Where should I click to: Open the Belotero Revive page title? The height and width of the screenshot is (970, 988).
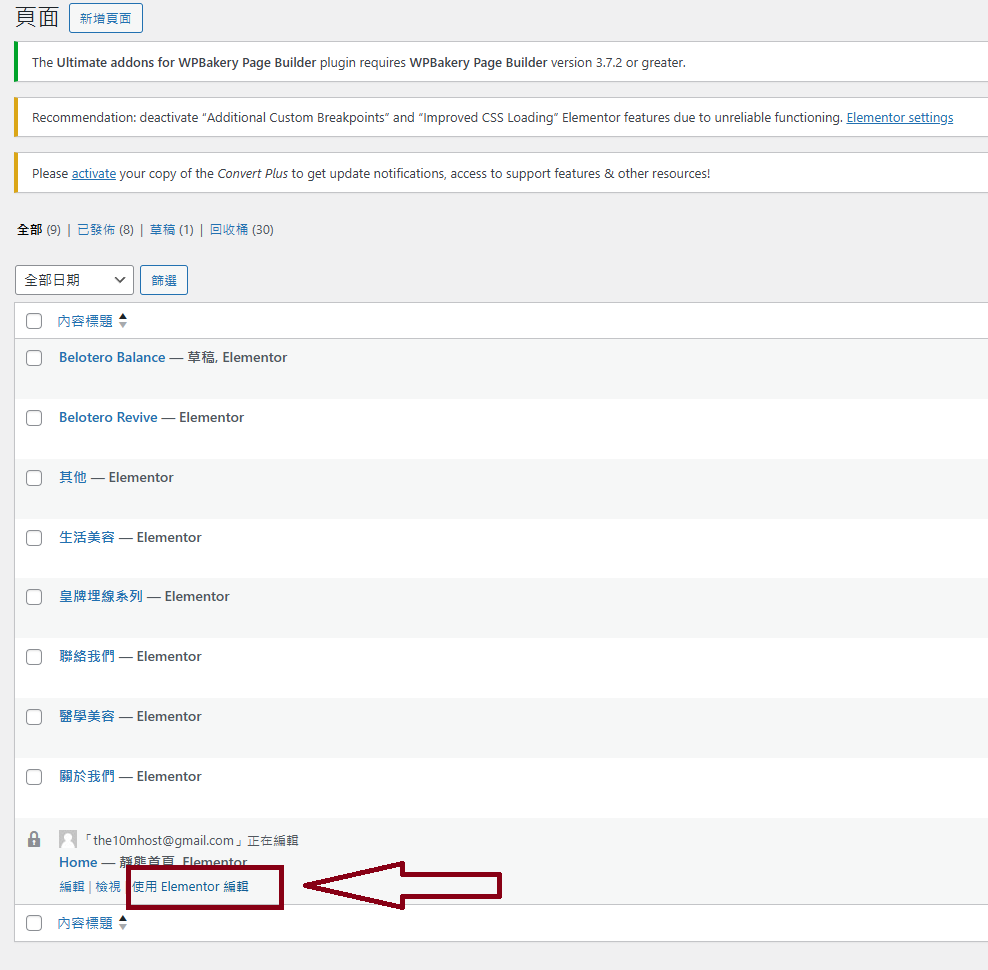coord(108,418)
